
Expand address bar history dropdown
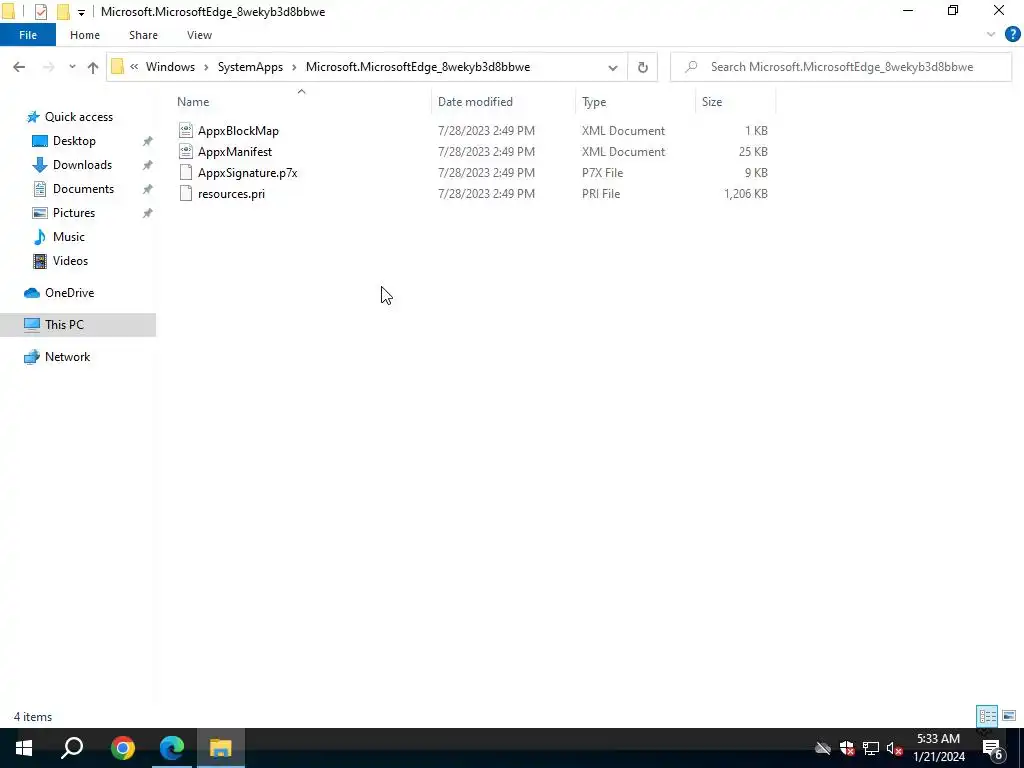pyautogui.click(x=613, y=67)
